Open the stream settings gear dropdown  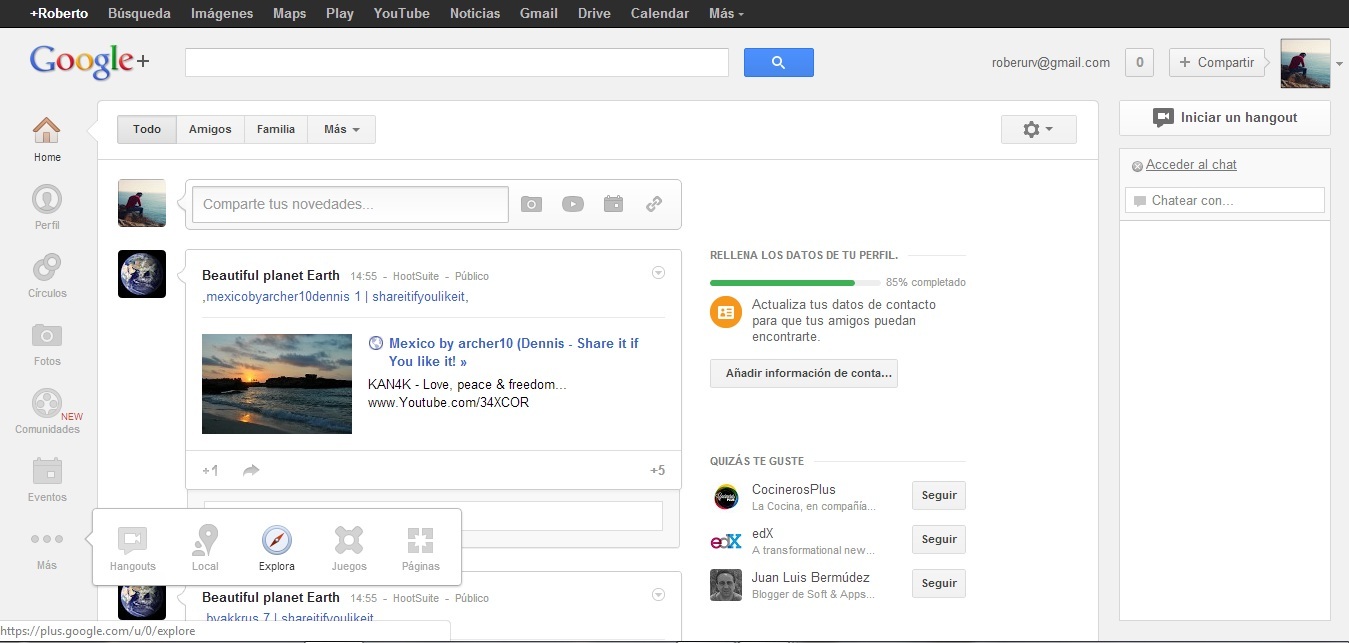pos(1038,129)
